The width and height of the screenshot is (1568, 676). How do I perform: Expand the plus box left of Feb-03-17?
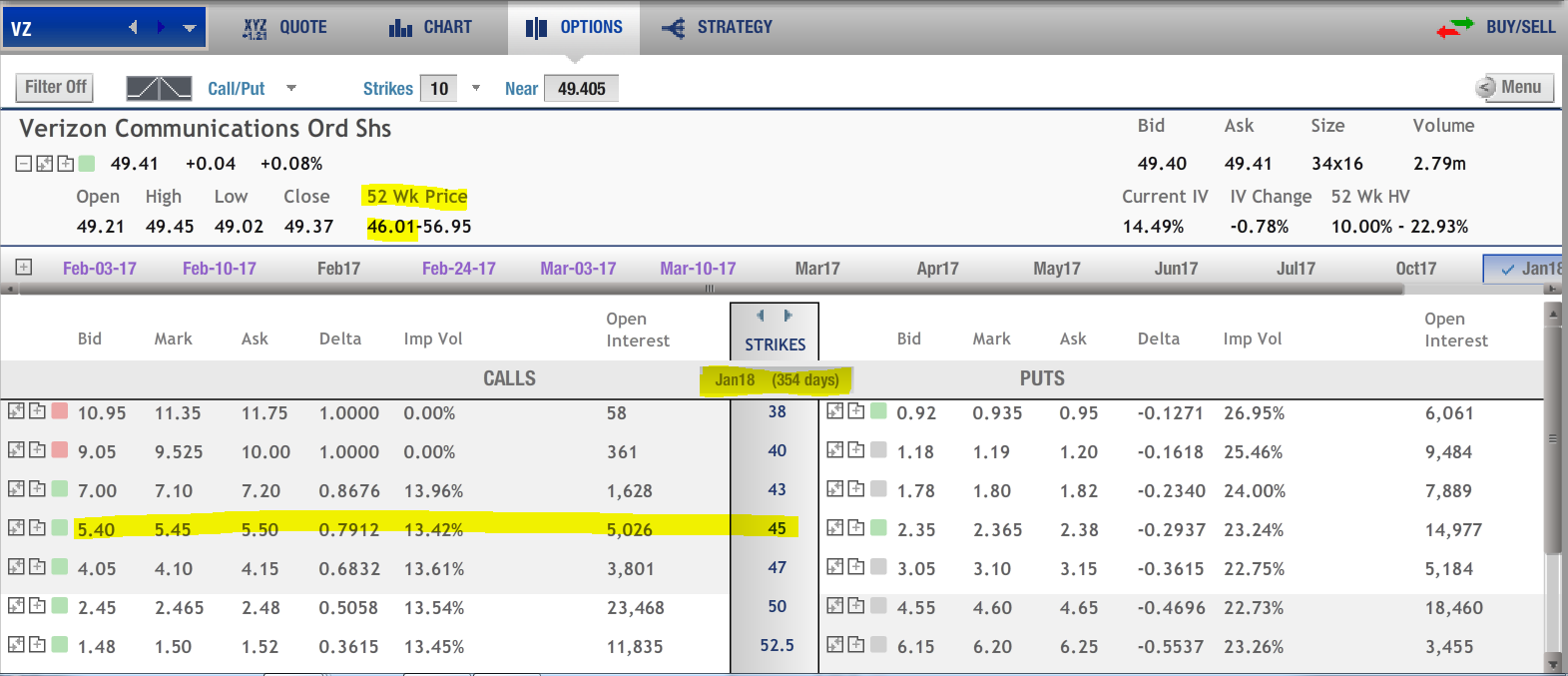24,267
